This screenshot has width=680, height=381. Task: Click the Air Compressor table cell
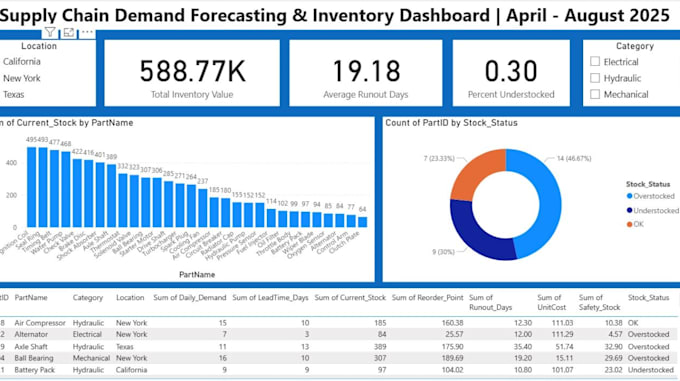(x=40, y=323)
